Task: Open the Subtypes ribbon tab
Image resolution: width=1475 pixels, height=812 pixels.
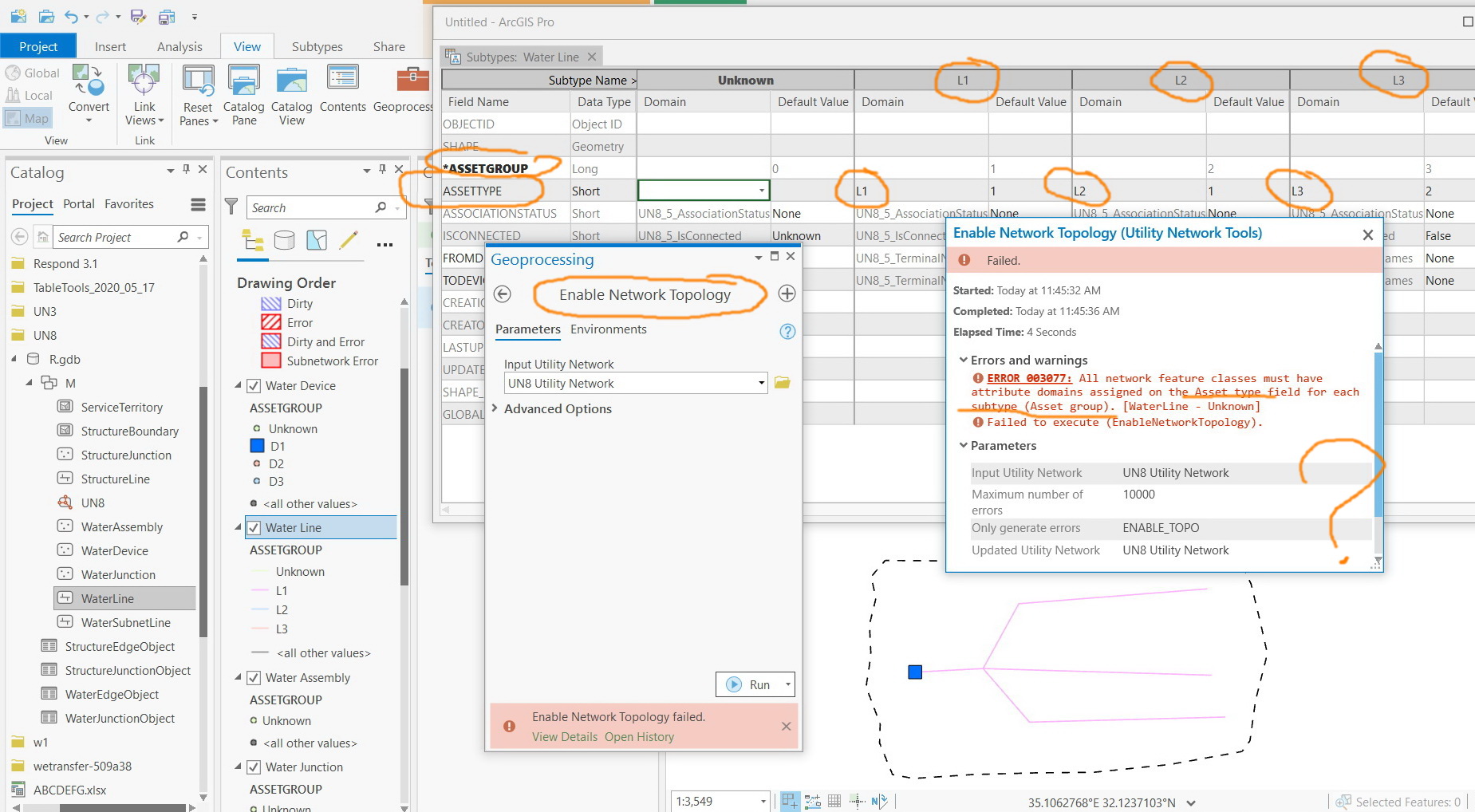Action: (x=317, y=47)
